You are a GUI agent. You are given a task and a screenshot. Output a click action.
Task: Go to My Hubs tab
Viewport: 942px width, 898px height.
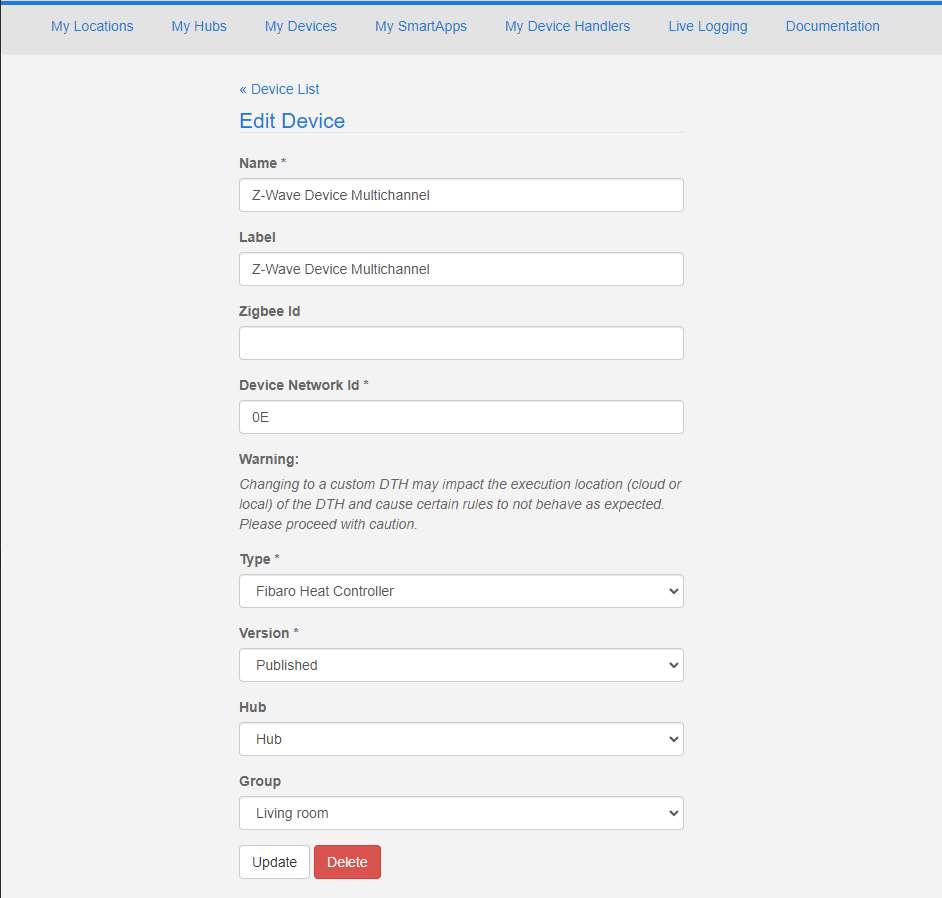199,26
